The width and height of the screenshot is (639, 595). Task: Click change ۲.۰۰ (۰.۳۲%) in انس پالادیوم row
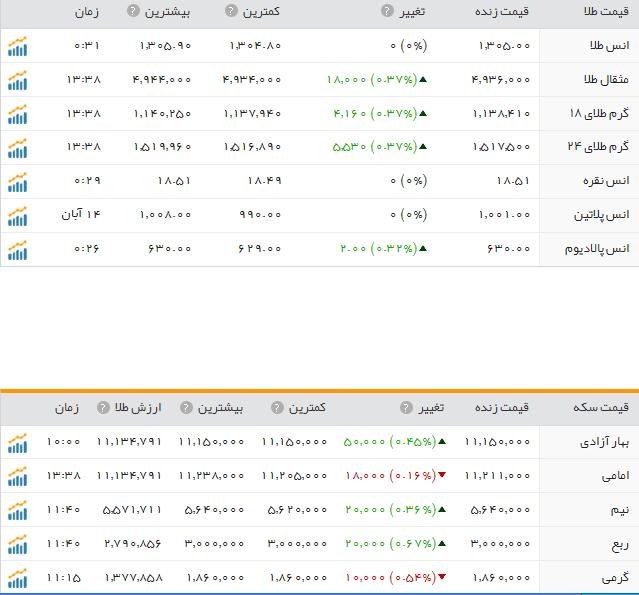coord(383,248)
